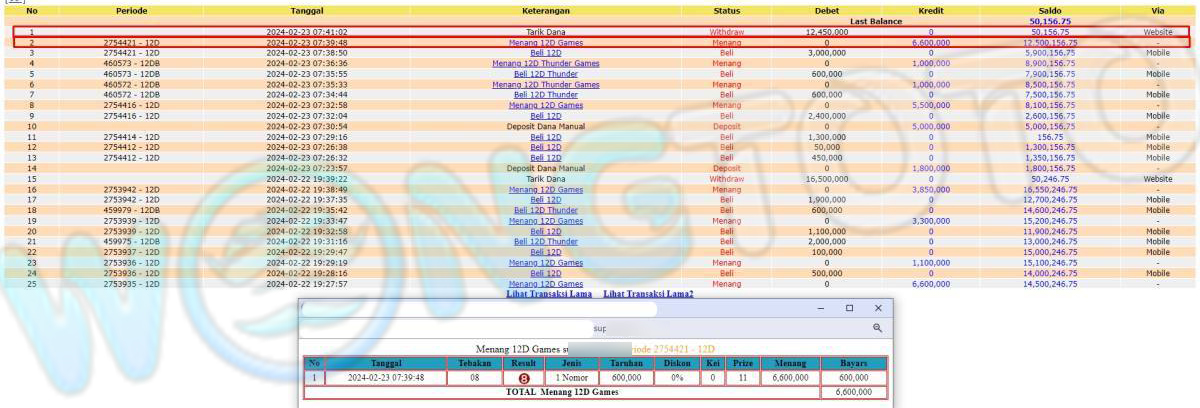Maximize the popup detail window

pos(849,308)
